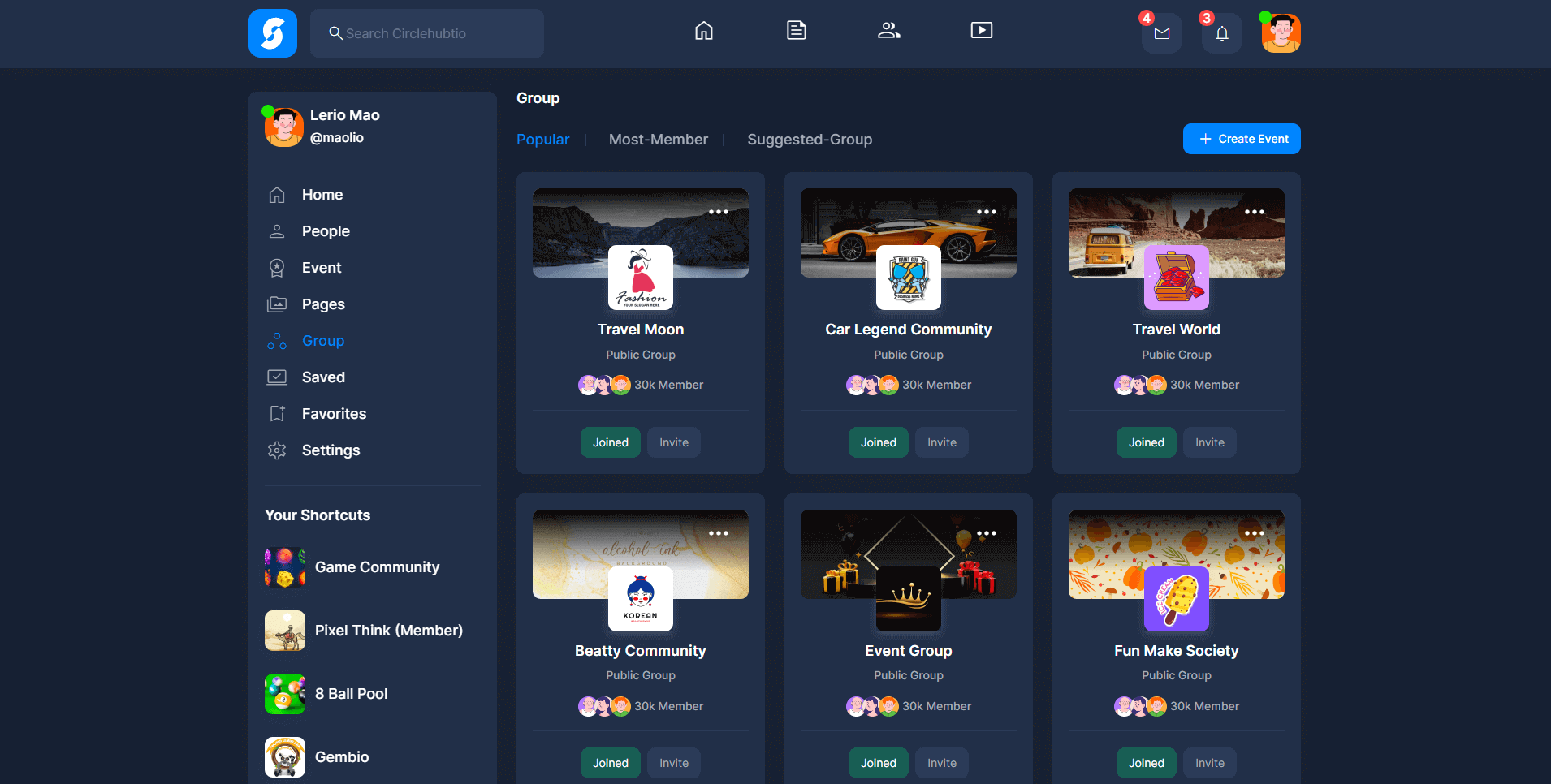Switch to the Suggested-Group tab
Image resolution: width=1551 pixels, height=784 pixels.
810,140
